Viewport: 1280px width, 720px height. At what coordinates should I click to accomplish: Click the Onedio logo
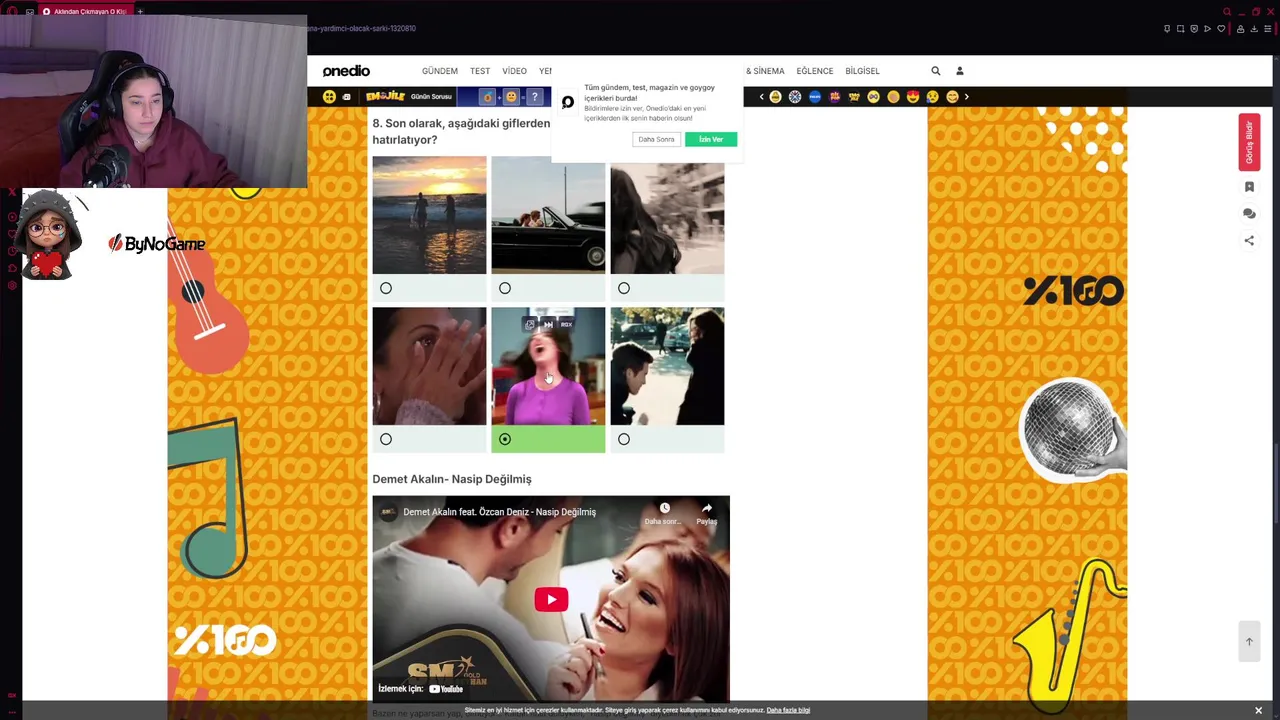click(x=346, y=71)
